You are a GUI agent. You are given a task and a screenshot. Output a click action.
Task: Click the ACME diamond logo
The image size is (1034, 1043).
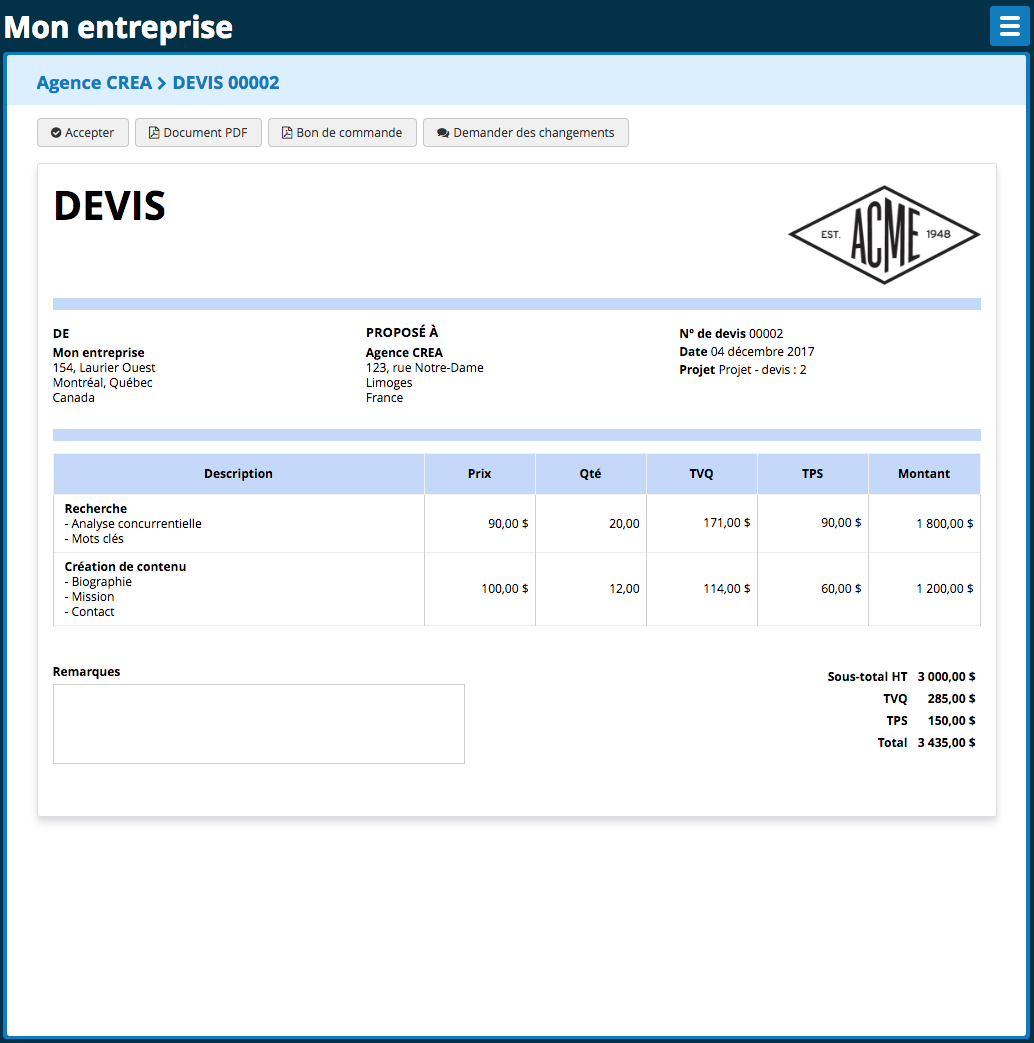click(884, 235)
